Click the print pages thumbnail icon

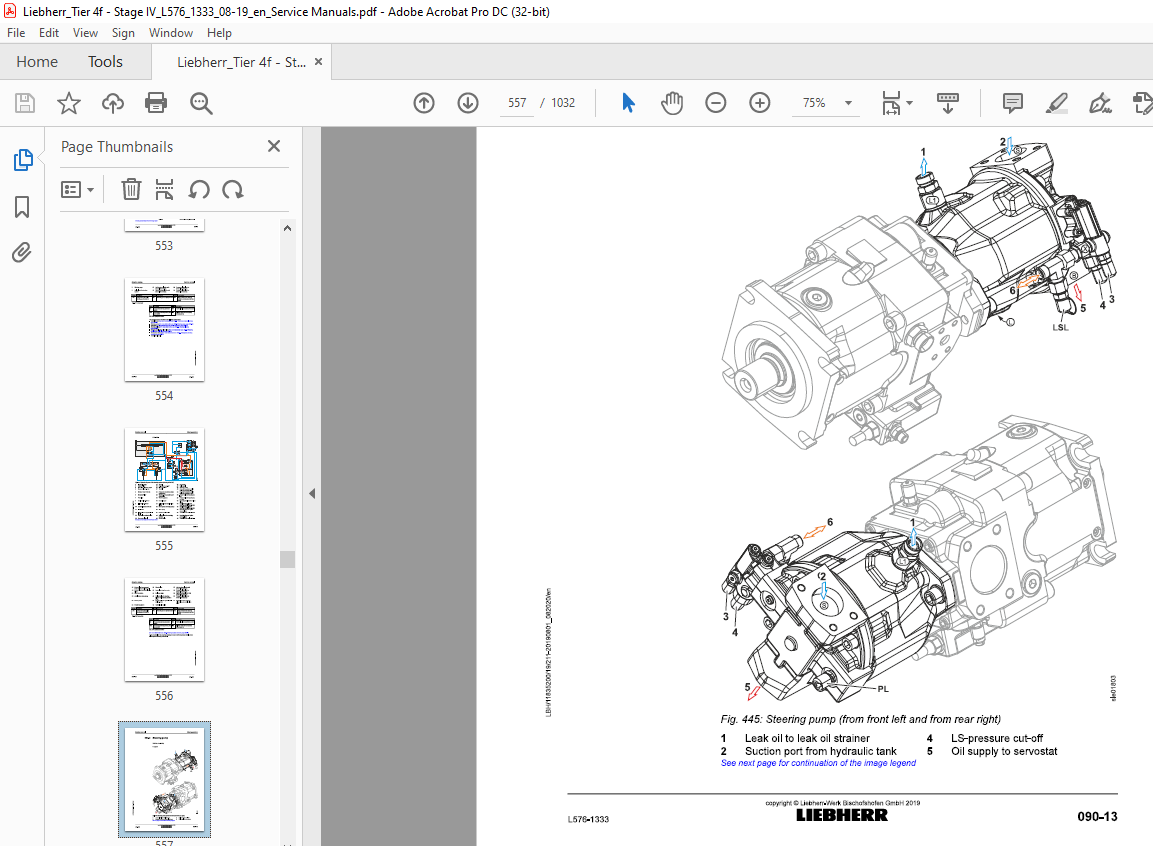(165, 190)
